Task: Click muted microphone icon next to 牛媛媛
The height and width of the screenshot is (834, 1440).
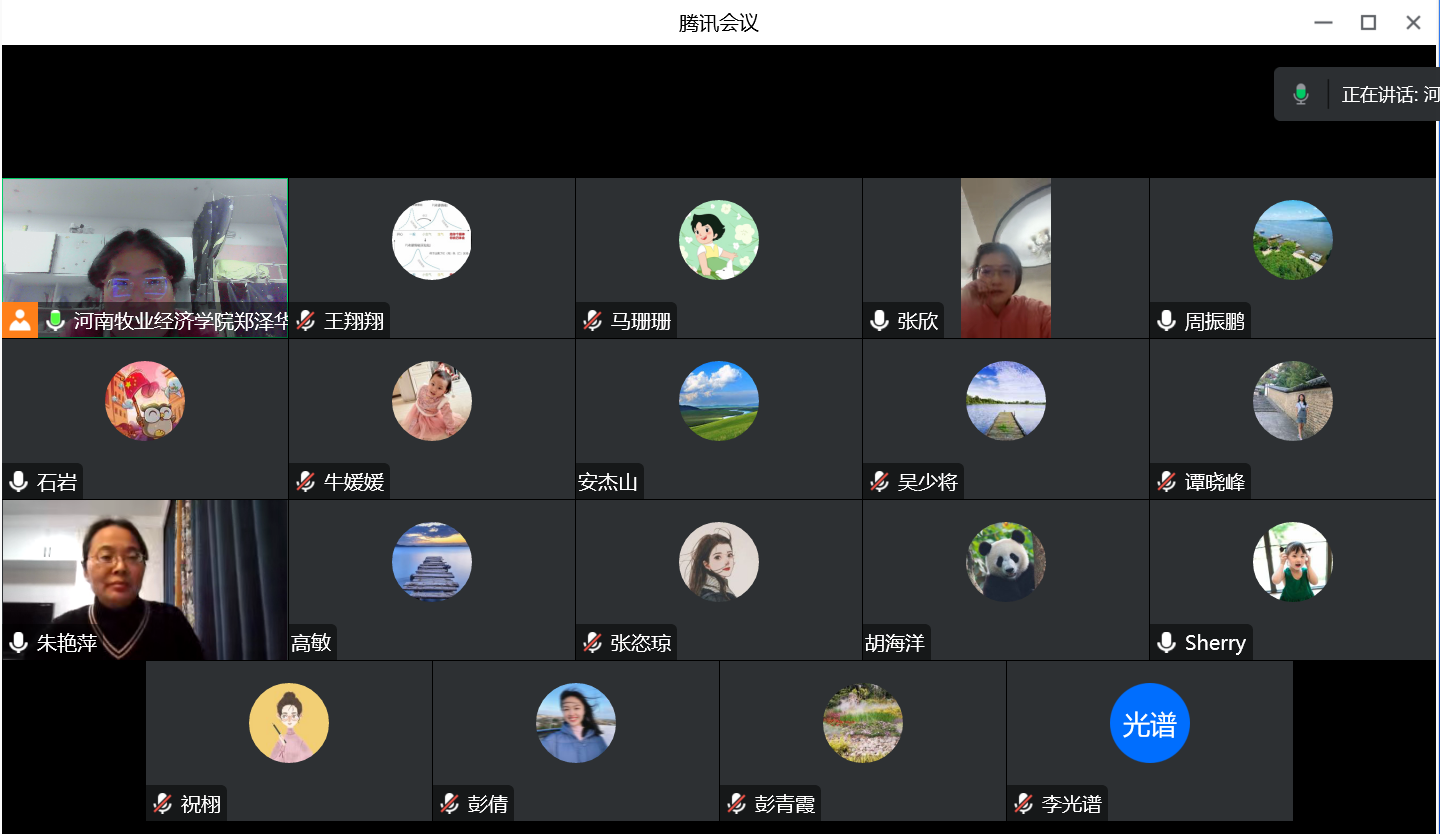Action: (x=306, y=482)
